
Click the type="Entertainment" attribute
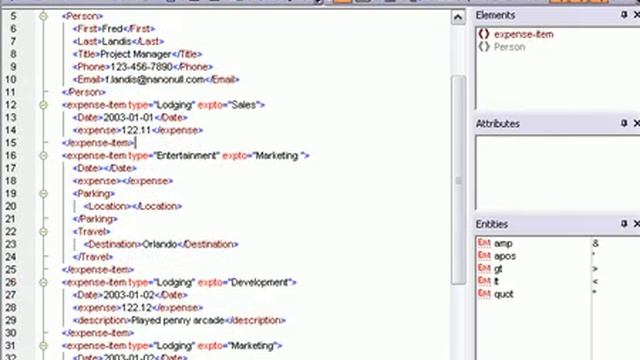click(174, 156)
